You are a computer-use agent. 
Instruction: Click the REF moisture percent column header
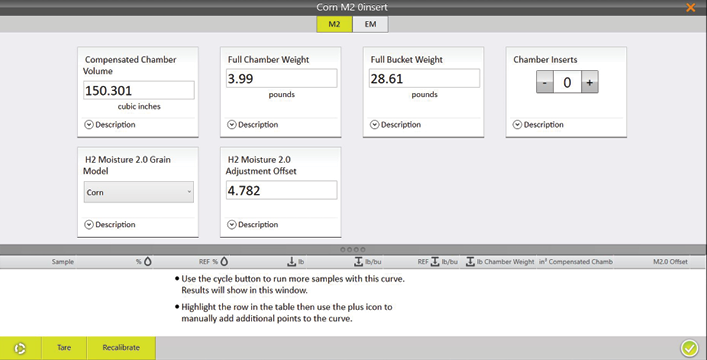[214, 262]
